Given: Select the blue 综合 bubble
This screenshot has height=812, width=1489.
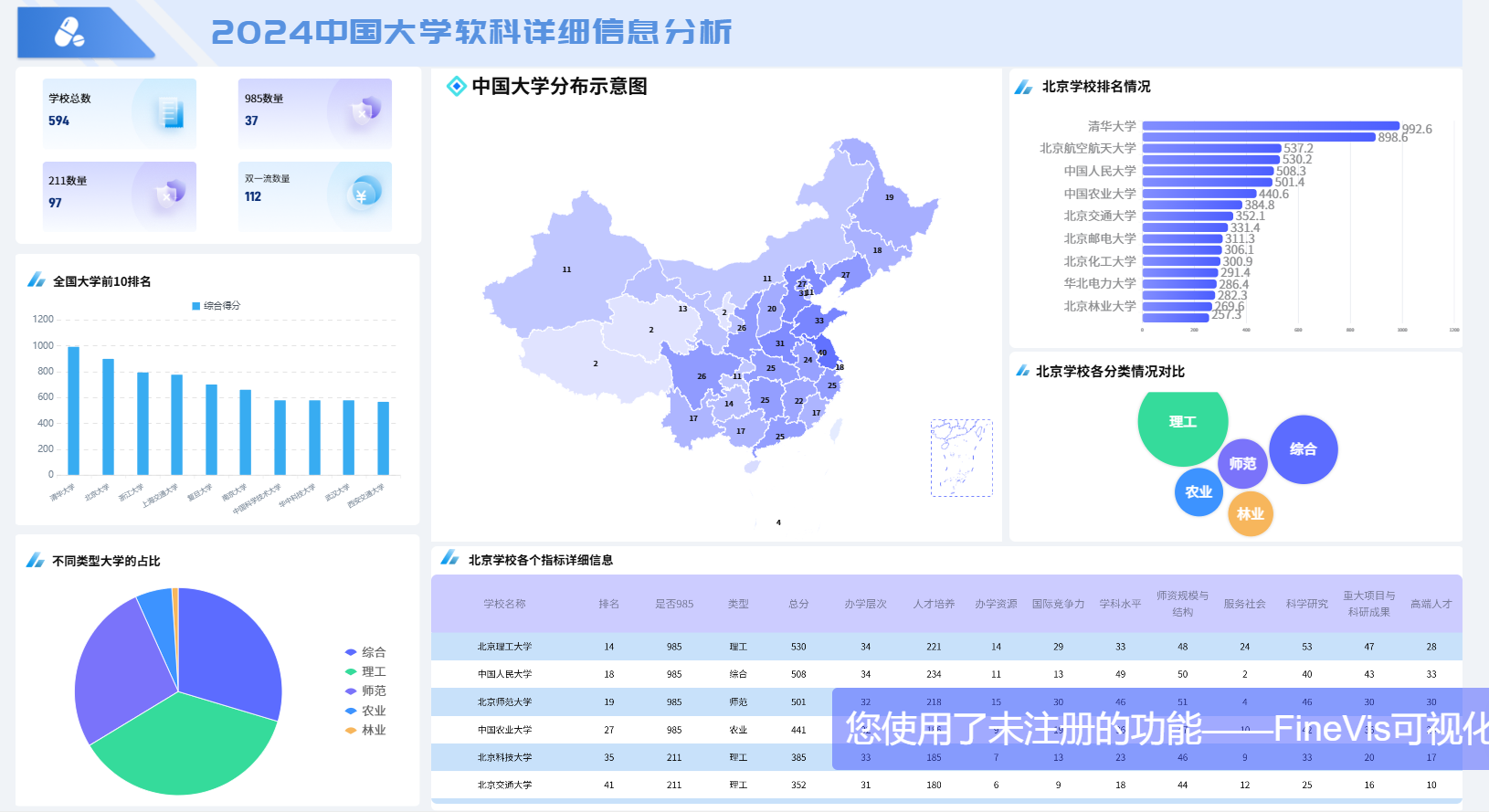Looking at the screenshot, I should [1303, 449].
